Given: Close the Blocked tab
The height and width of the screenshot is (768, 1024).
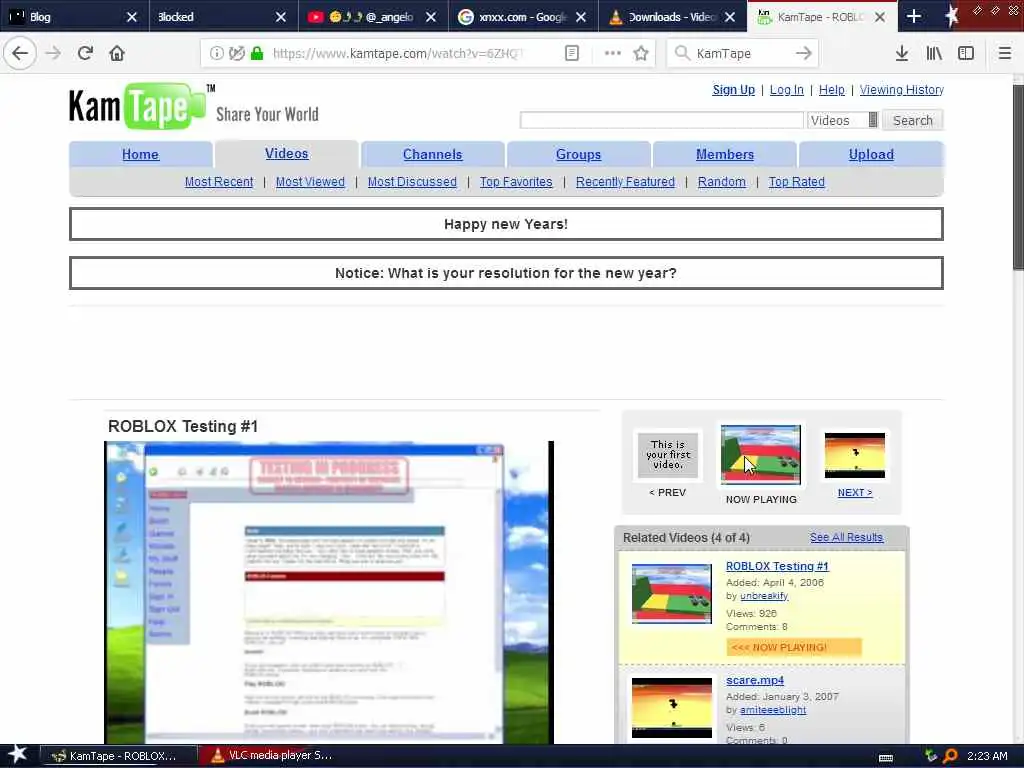Looking at the screenshot, I should [x=281, y=17].
